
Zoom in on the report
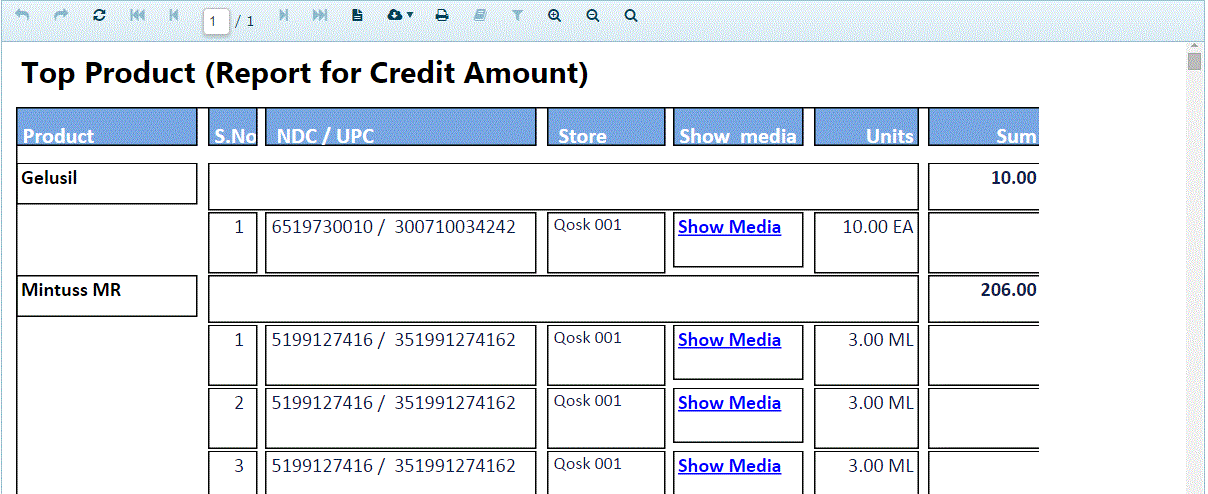[555, 15]
